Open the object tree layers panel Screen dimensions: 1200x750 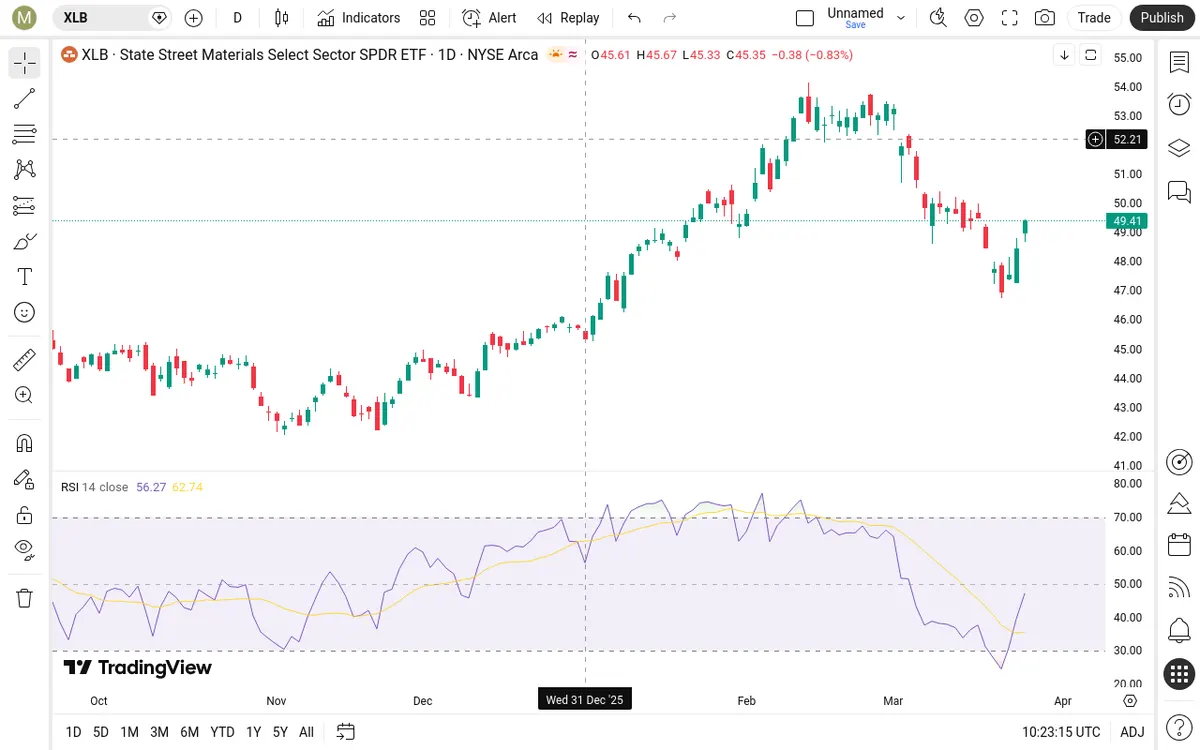coord(1179,148)
